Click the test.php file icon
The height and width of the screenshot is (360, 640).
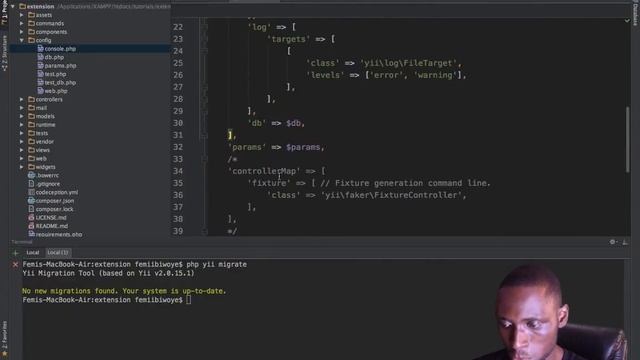[40, 74]
